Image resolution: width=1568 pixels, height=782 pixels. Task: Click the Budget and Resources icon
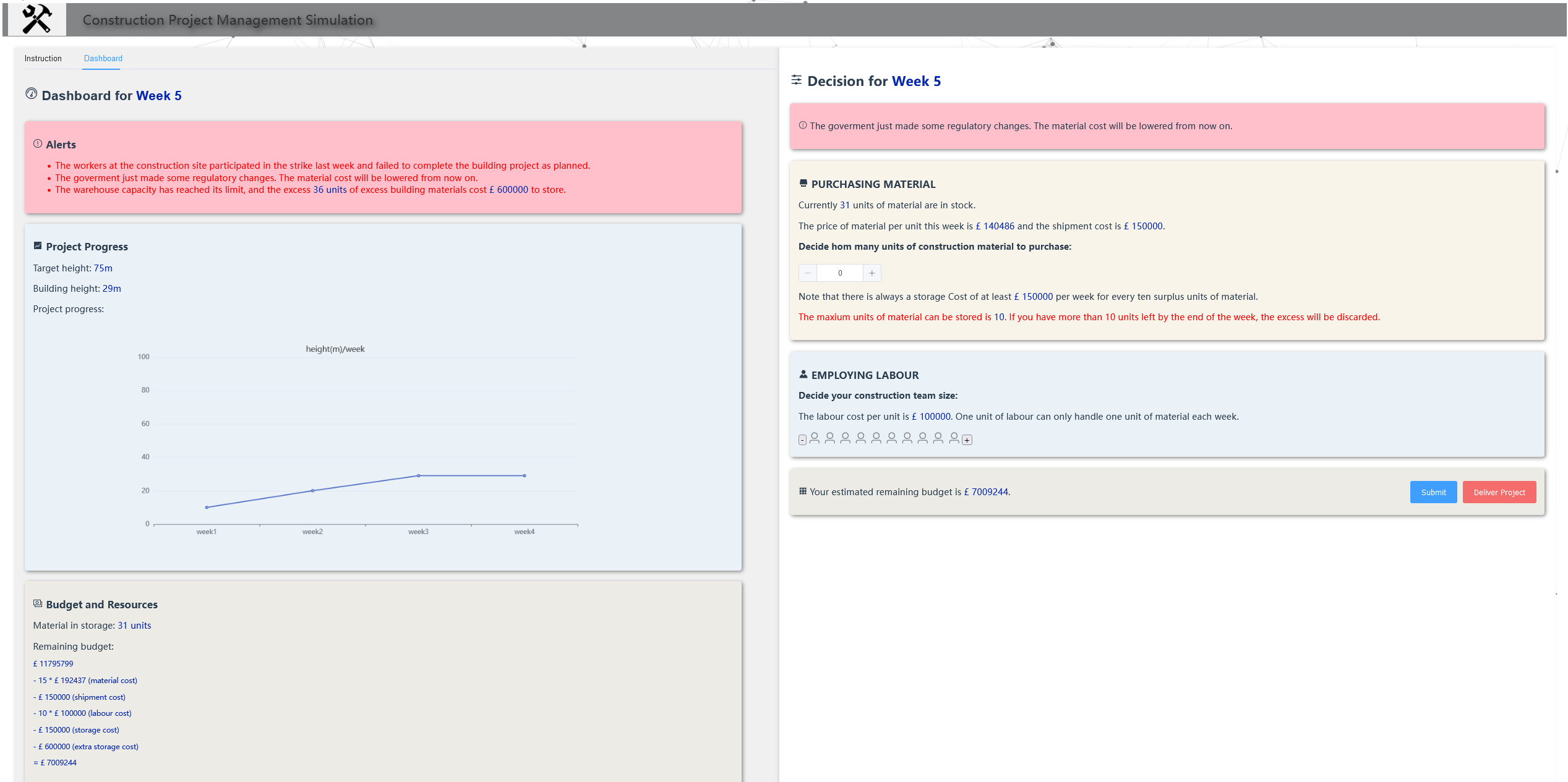(x=38, y=604)
